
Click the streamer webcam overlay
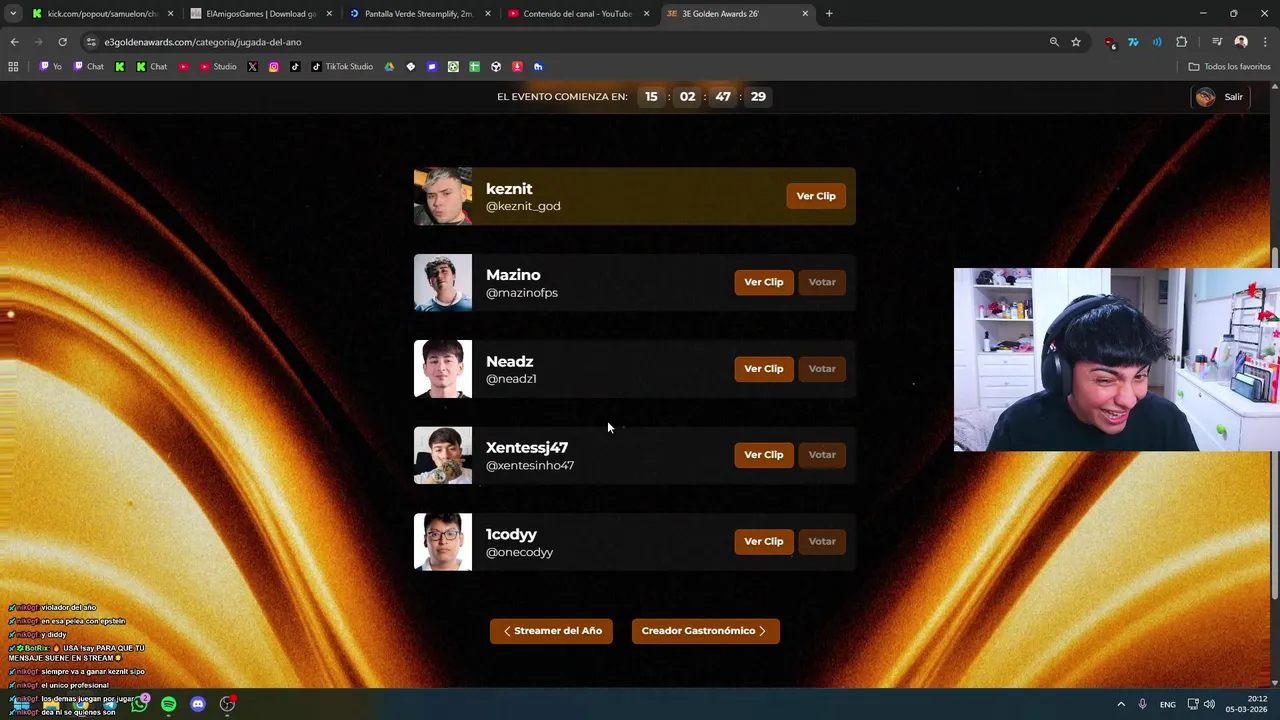pos(1117,360)
